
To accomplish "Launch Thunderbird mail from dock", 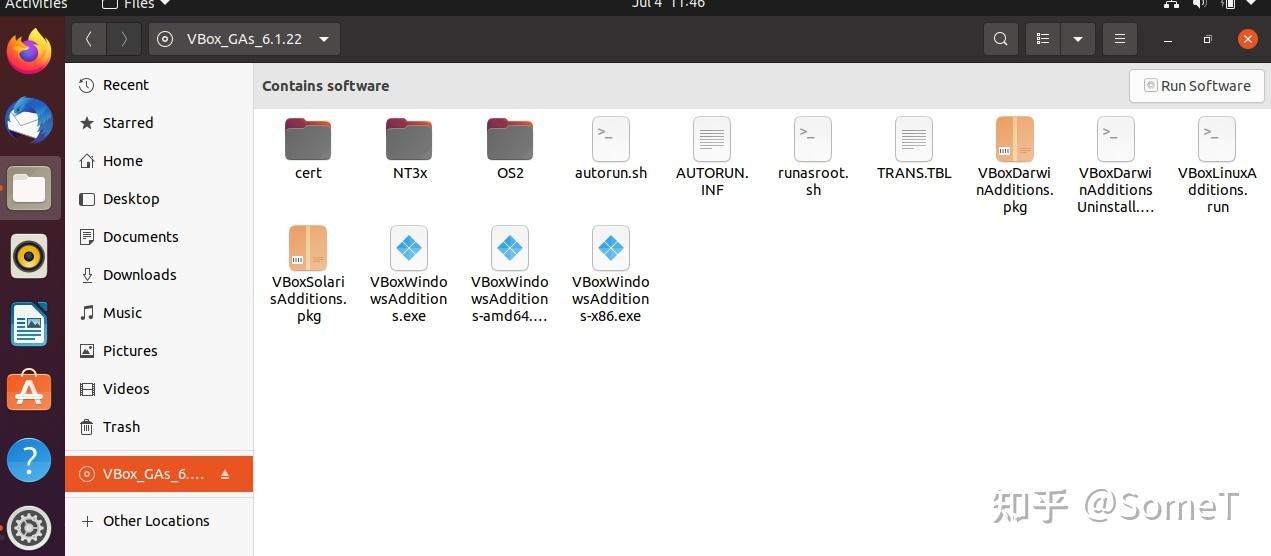I will 29,120.
